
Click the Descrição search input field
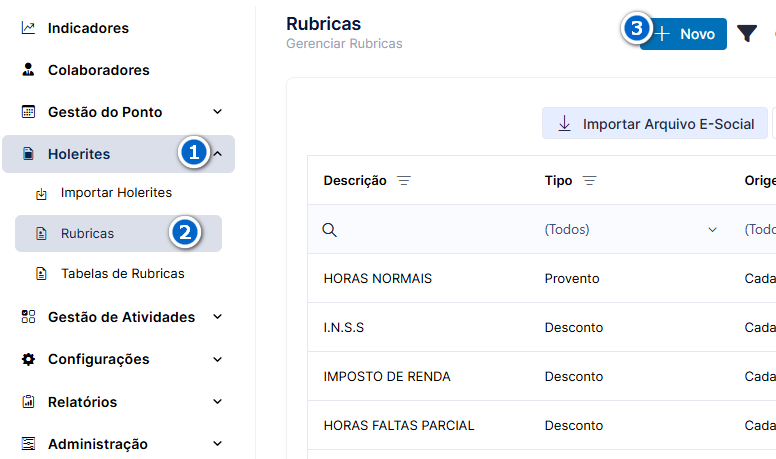point(422,229)
